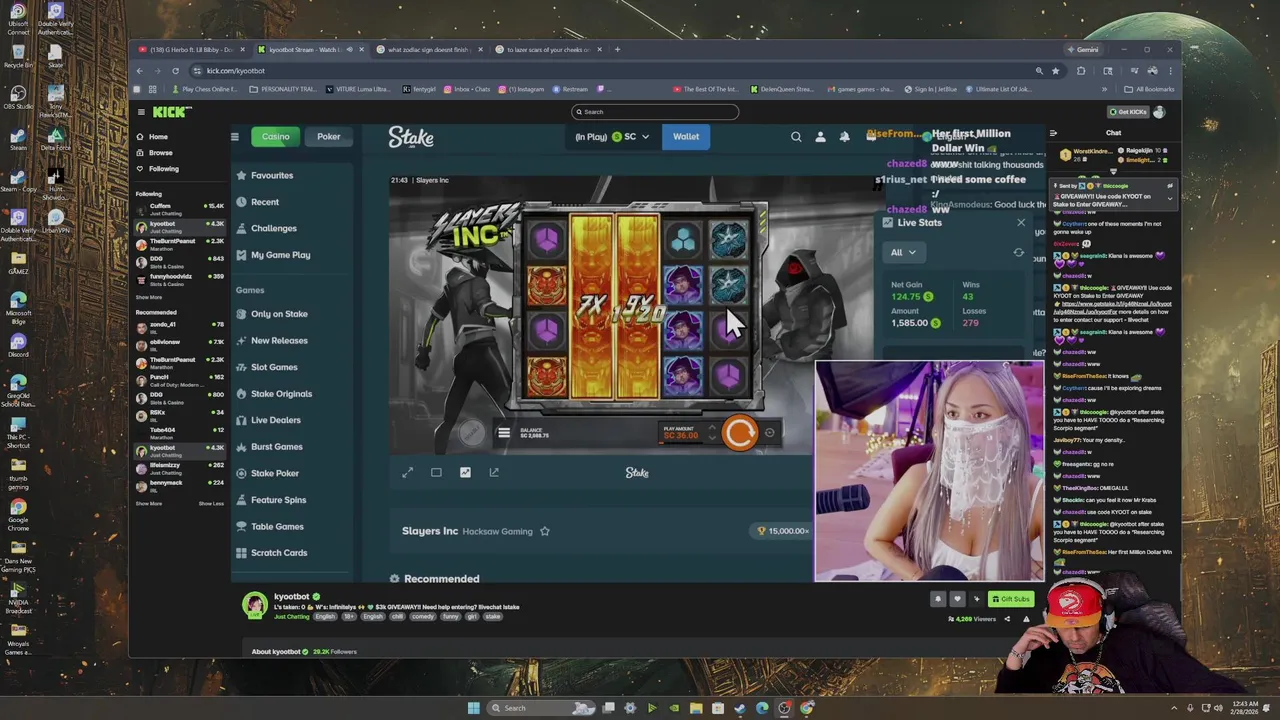This screenshot has height=720, width=1280.
Task: Select Only on Stake games
Action: click(272, 314)
